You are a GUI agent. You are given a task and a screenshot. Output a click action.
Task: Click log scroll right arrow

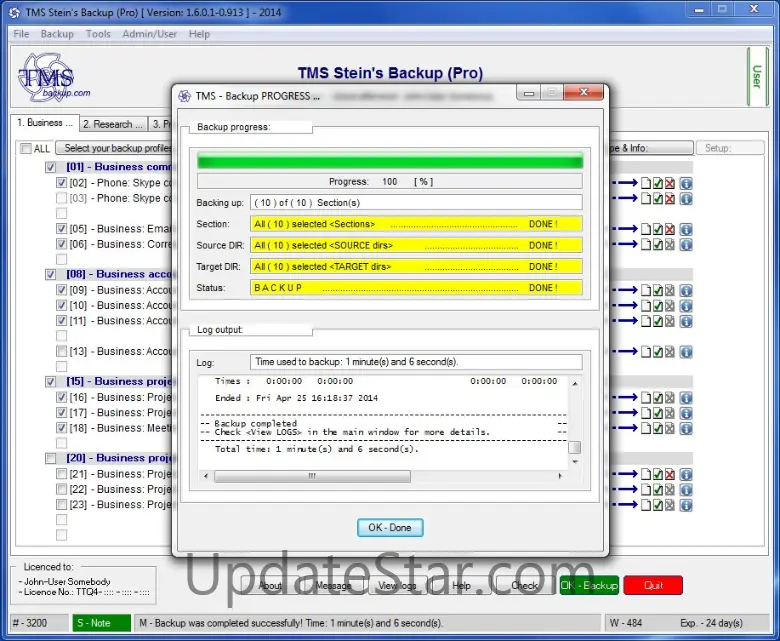click(x=560, y=476)
